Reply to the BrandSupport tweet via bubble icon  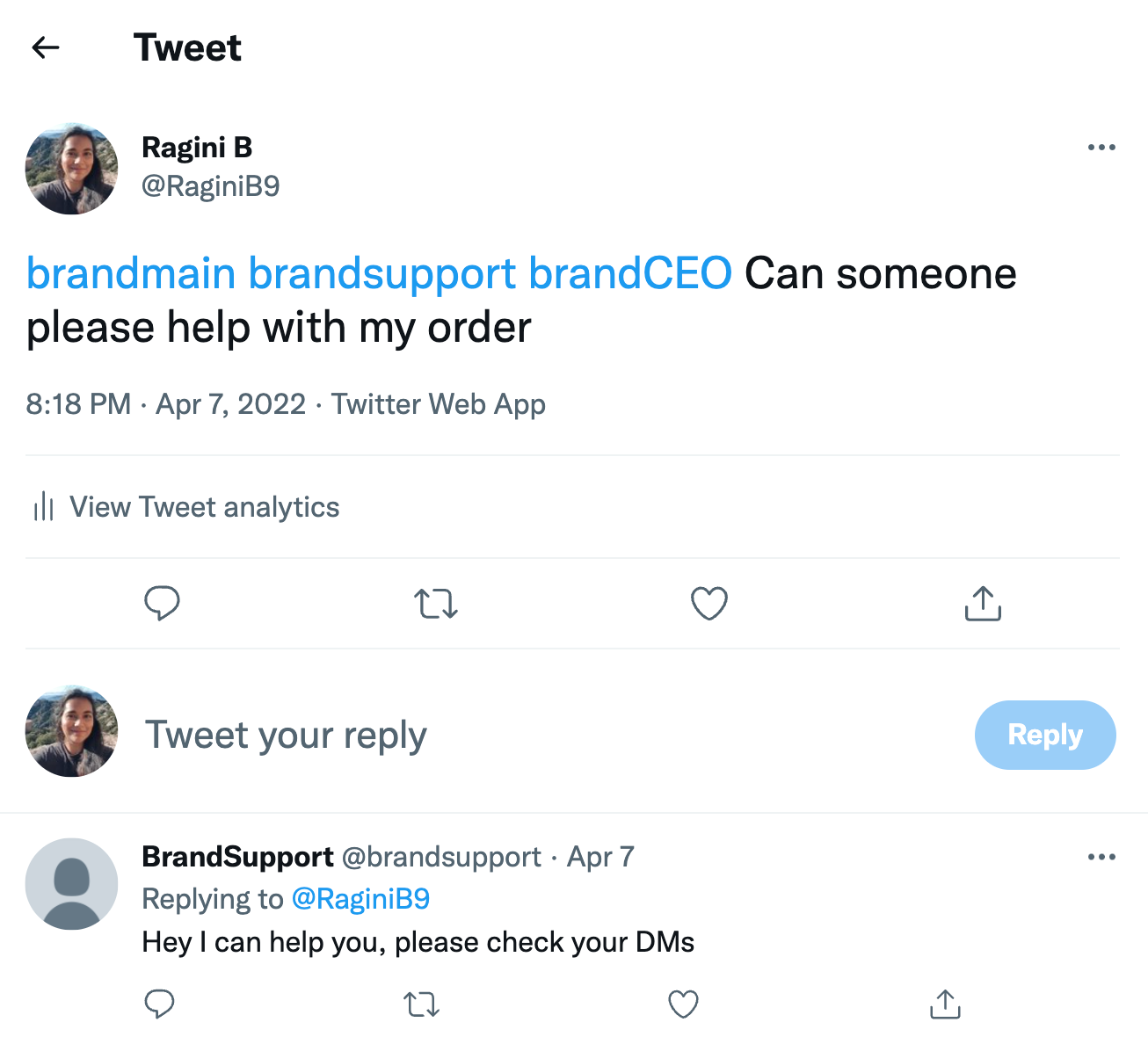click(x=159, y=1004)
